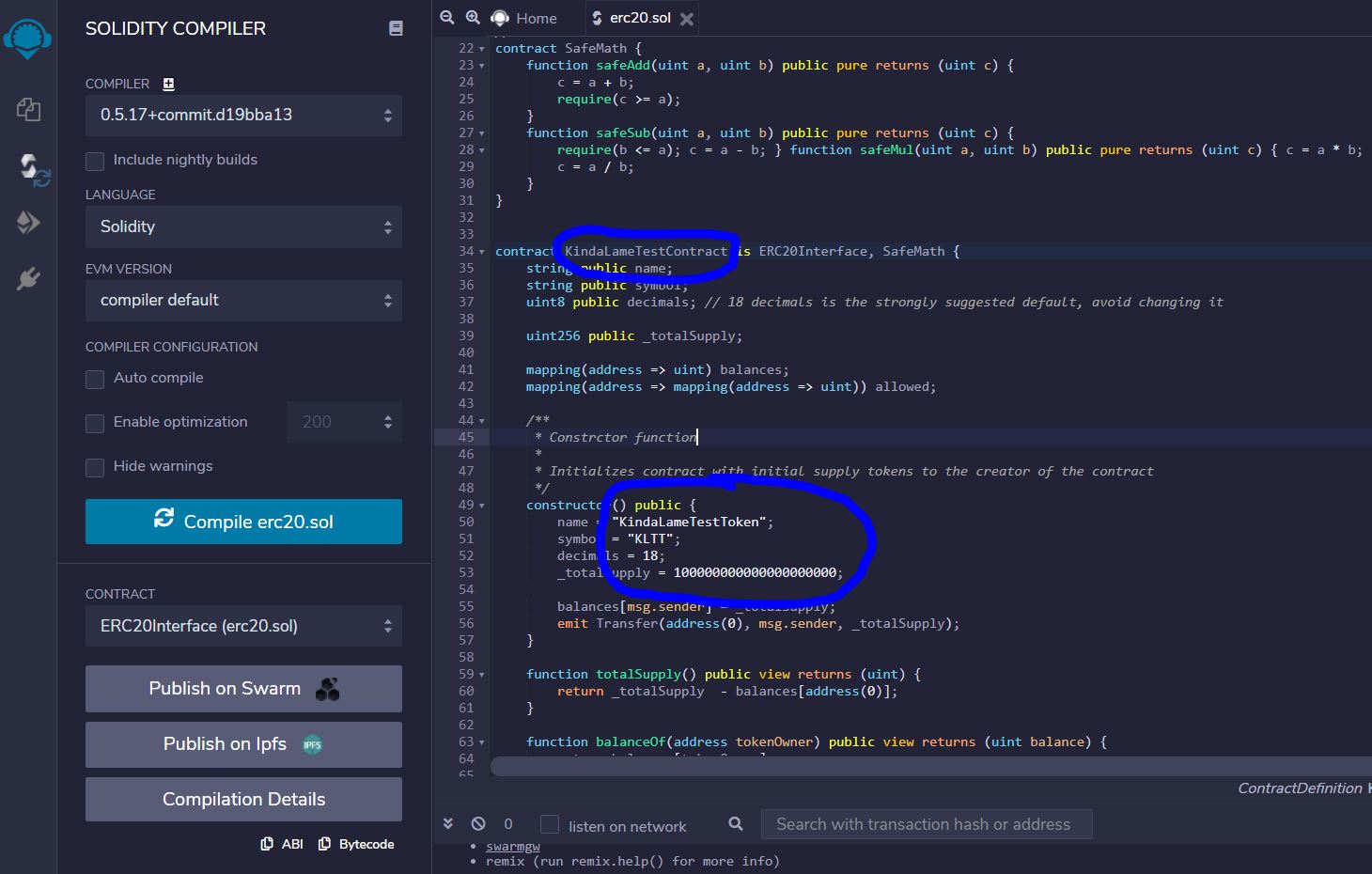Open EVM version compiler default dropdown

pos(243,300)
